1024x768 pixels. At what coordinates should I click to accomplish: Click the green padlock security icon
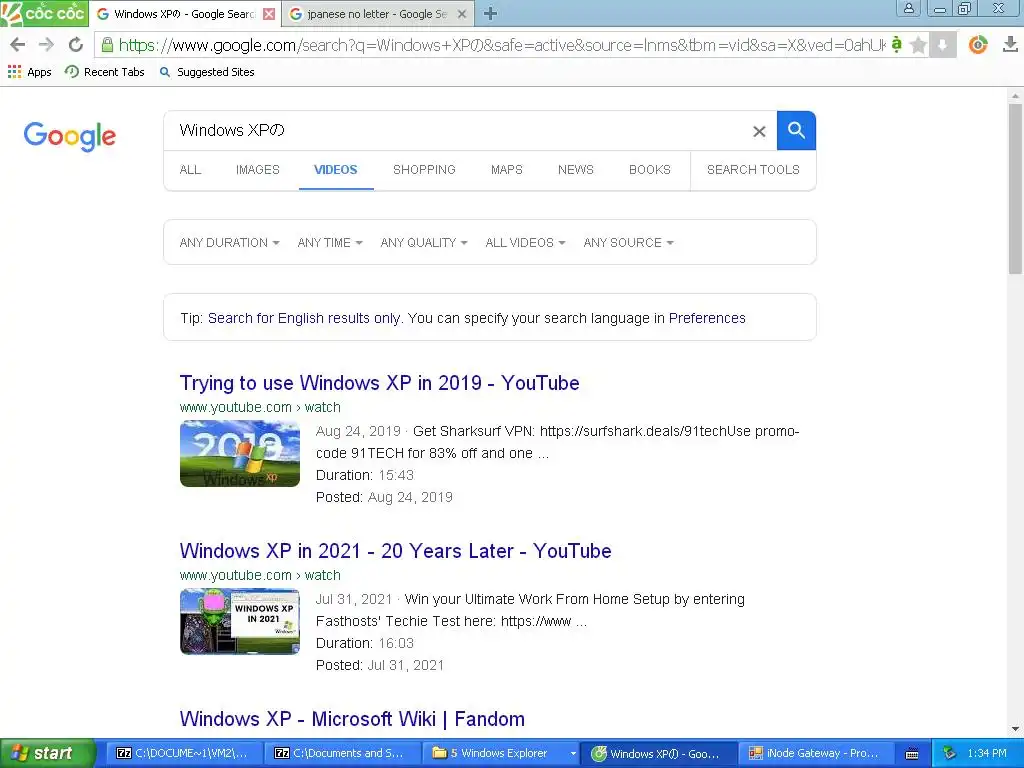tap(107, 44)
